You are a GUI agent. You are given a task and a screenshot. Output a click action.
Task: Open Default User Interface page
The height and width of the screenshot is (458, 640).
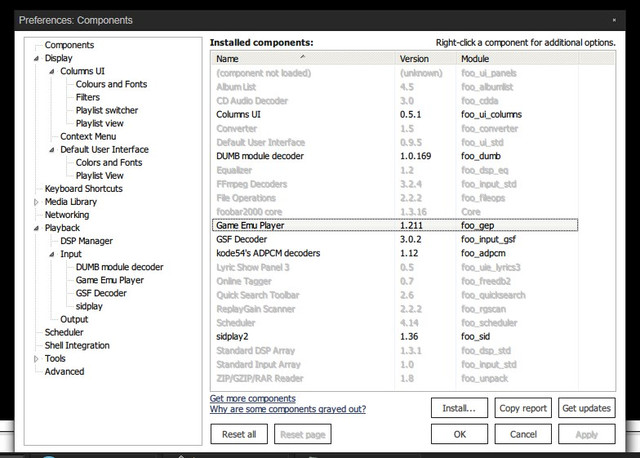pyautogui.click(x=104, y=149)
